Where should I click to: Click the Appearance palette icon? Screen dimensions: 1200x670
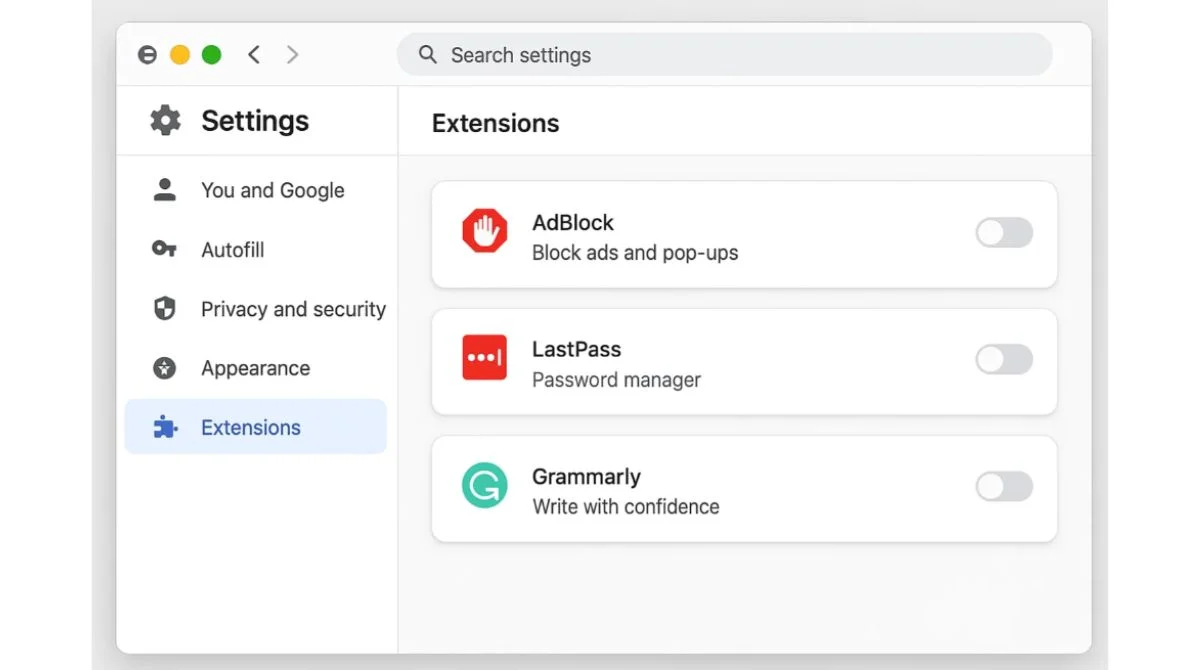[x=164, y=368]
